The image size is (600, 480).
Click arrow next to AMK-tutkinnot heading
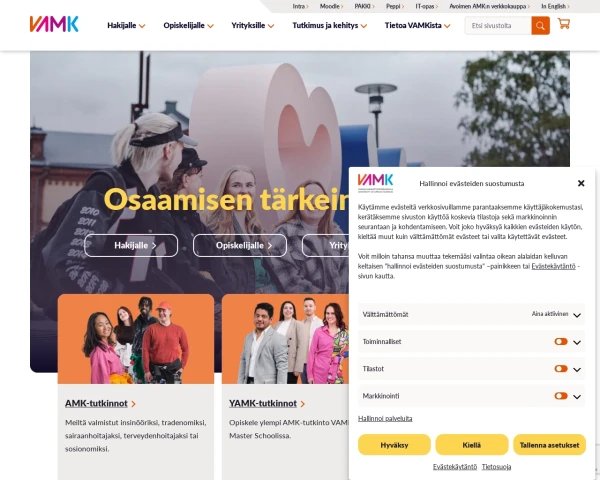pyautogui.click(x=134, y=404)
